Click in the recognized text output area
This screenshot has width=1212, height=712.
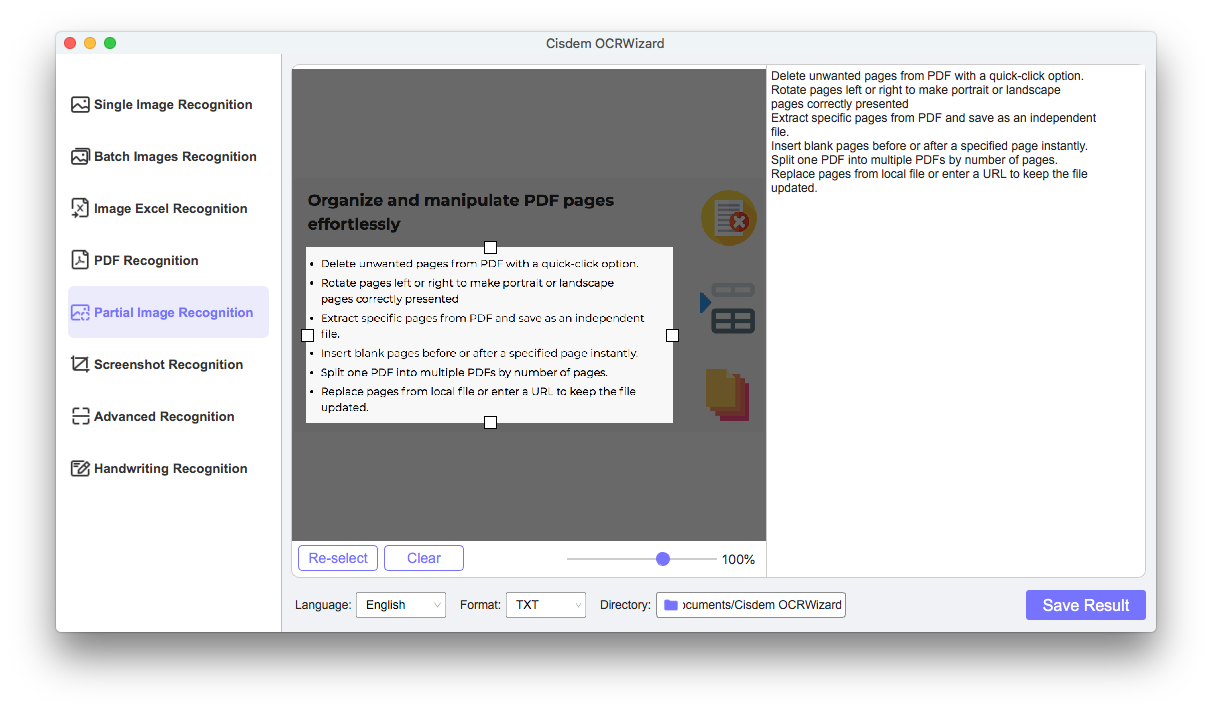point(955,380)
